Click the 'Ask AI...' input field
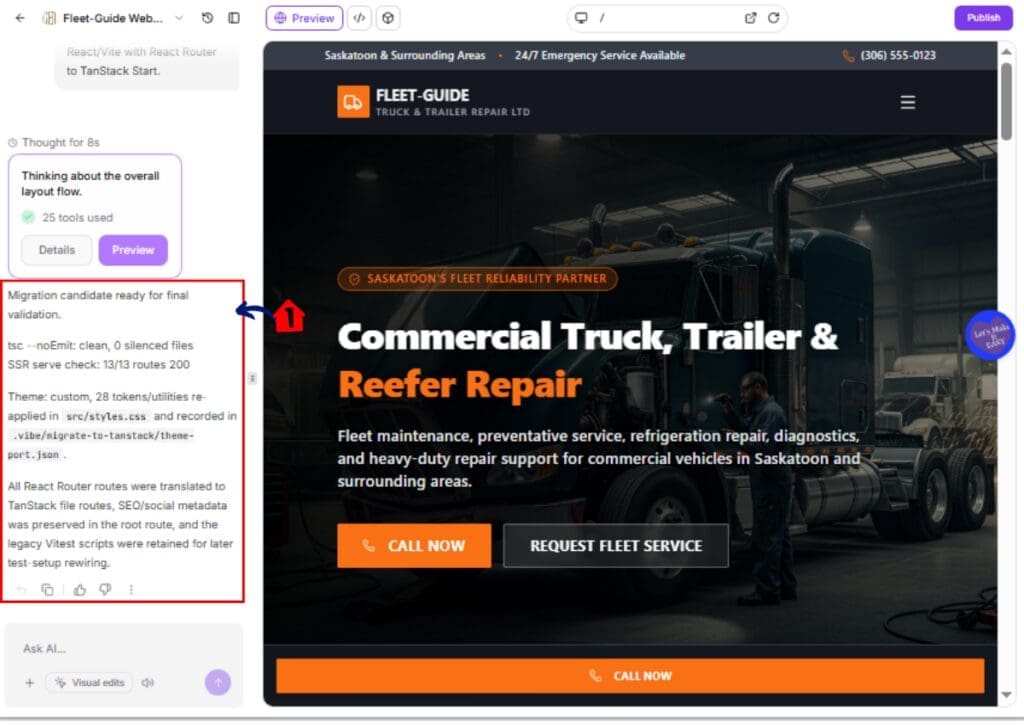Image resolution: width=1024 pixels, height=725 pixels. point(124,649)
